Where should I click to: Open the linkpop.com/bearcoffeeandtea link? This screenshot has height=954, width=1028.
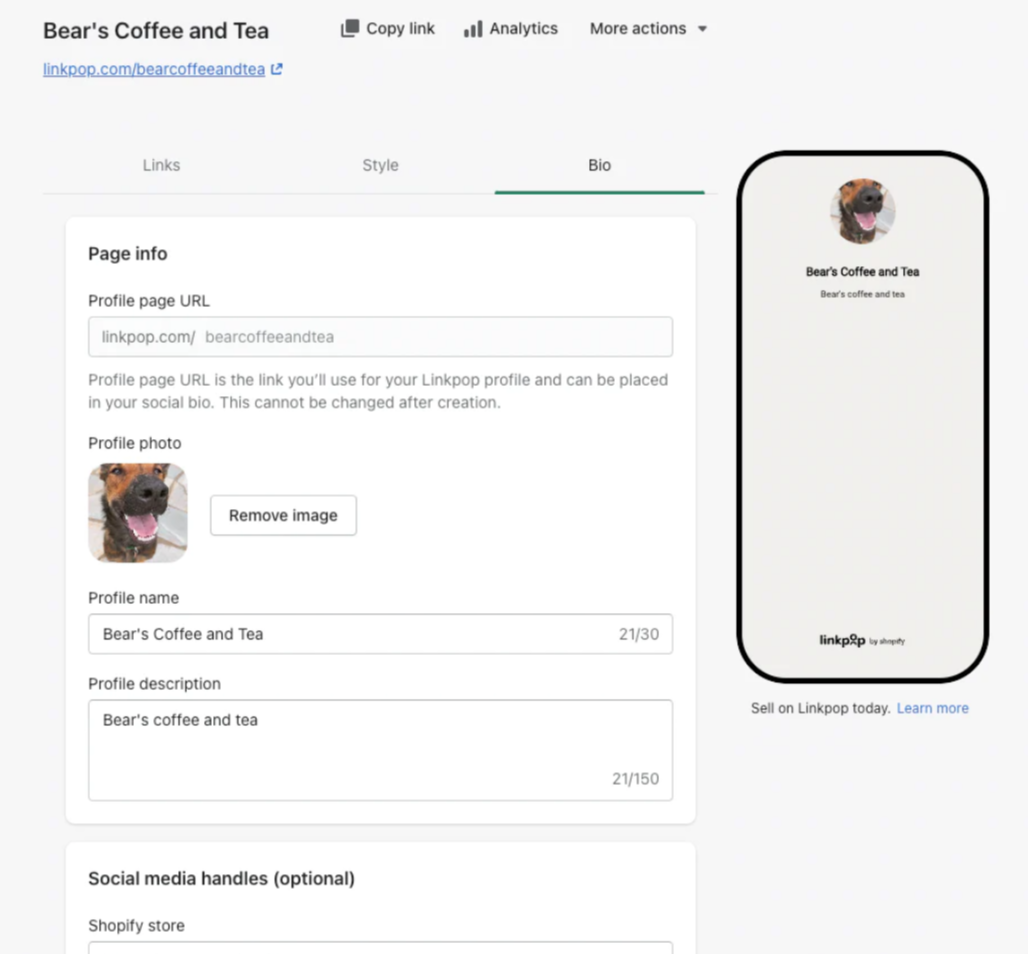(x=154, y=69)
